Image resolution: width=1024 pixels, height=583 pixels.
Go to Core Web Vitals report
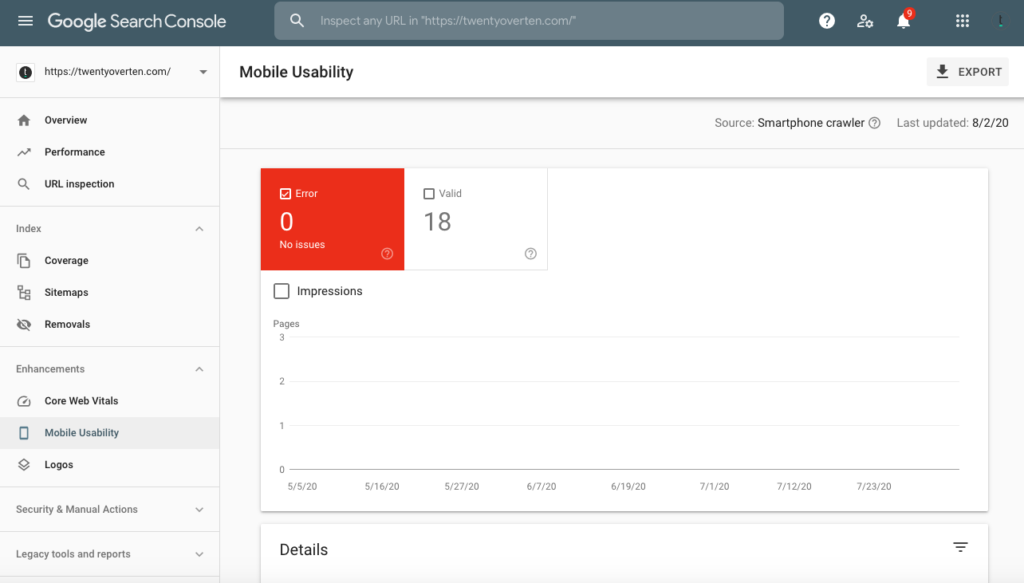click(x=81, y=401)
